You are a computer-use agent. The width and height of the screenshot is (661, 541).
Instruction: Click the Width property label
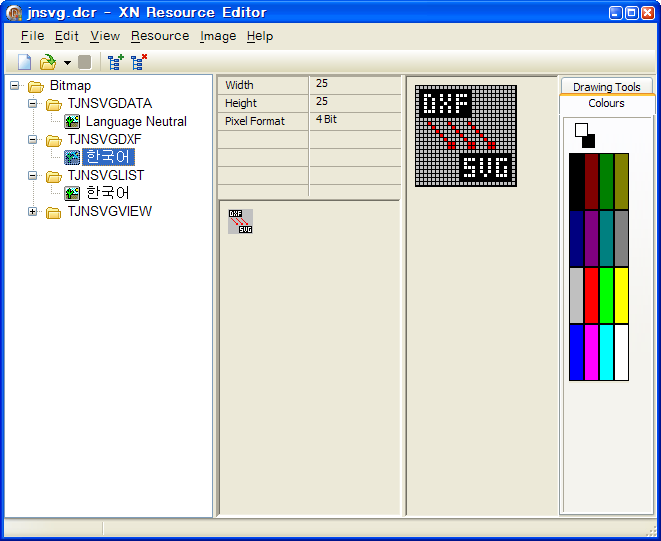click(239, 85)
